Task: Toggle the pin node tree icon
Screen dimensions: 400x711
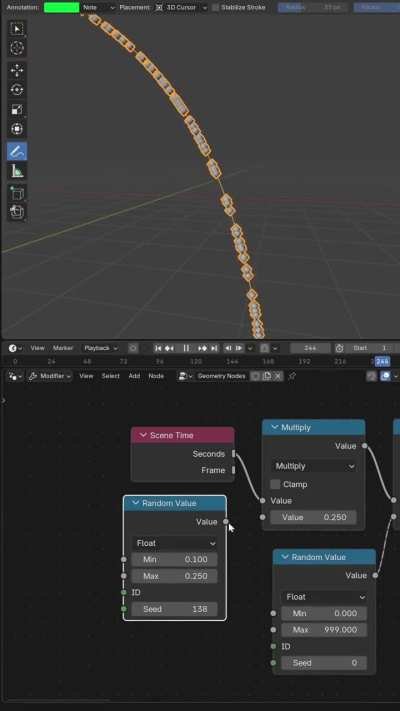Action: (293, 376)
